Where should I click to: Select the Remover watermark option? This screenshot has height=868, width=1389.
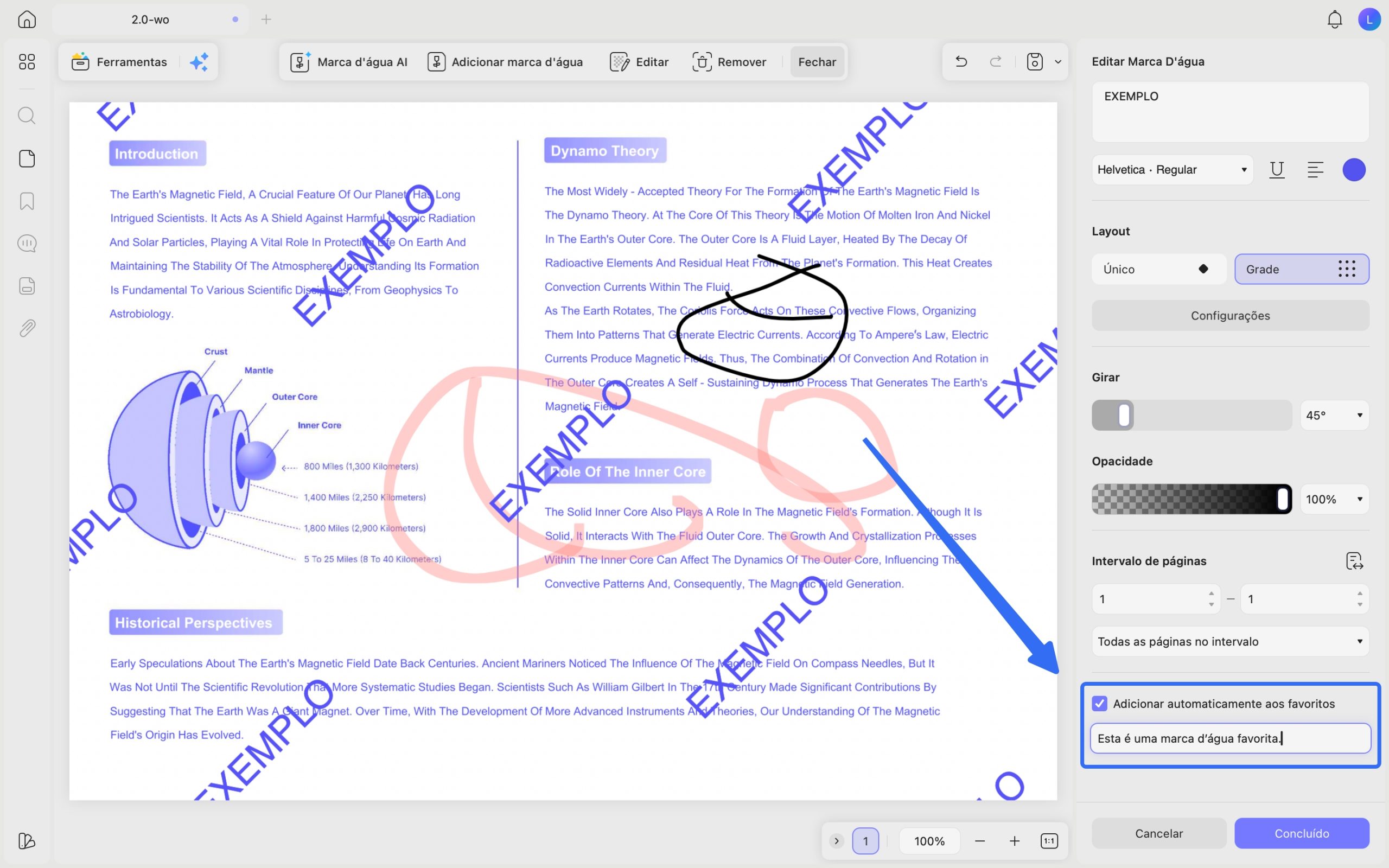[729, 62]
